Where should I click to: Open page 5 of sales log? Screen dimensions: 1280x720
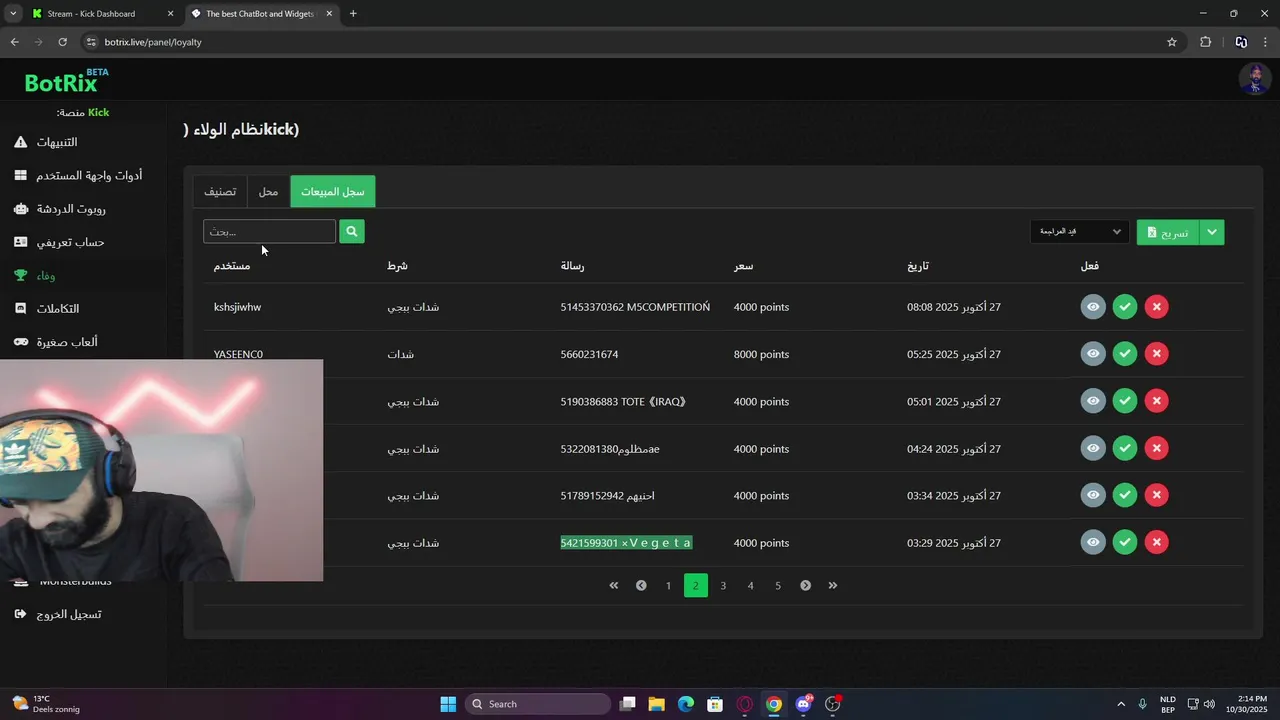tap(778, 585)
